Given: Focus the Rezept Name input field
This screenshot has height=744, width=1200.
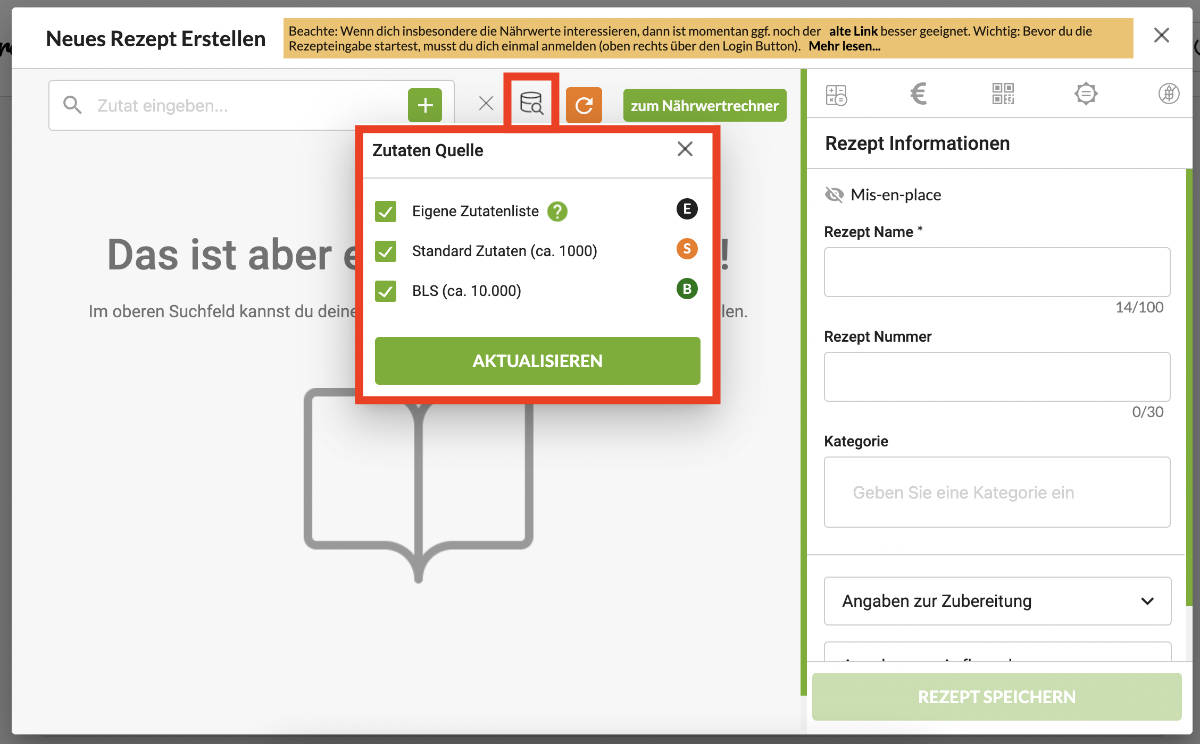Looking at the screenshot, I should 997,272.
